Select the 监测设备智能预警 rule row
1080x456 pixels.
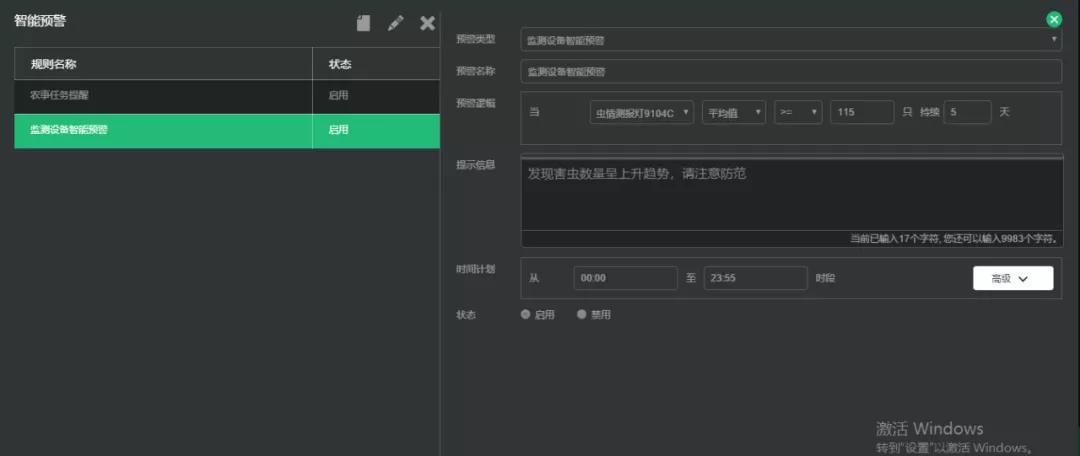pyautogui.click(x=163, y=130)
